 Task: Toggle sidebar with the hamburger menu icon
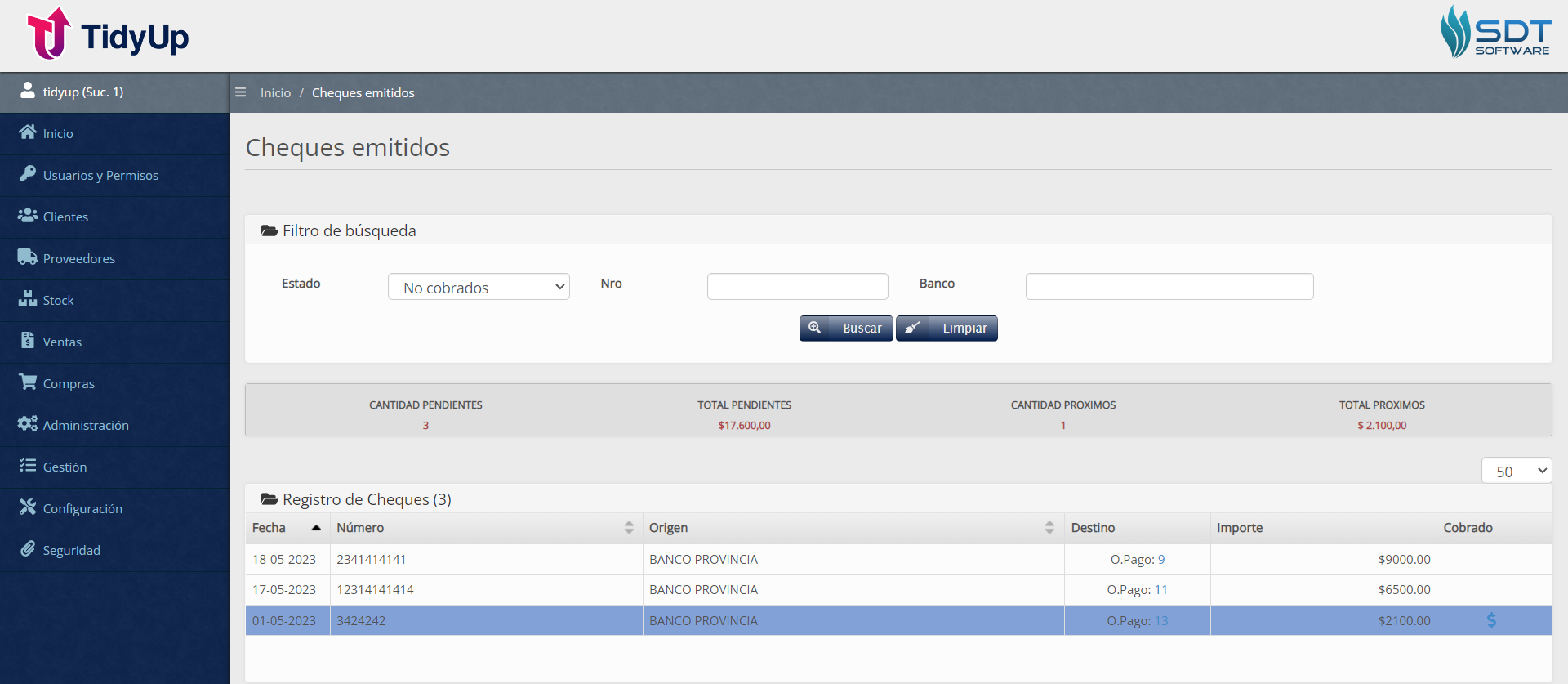click(x=240, y=92)
